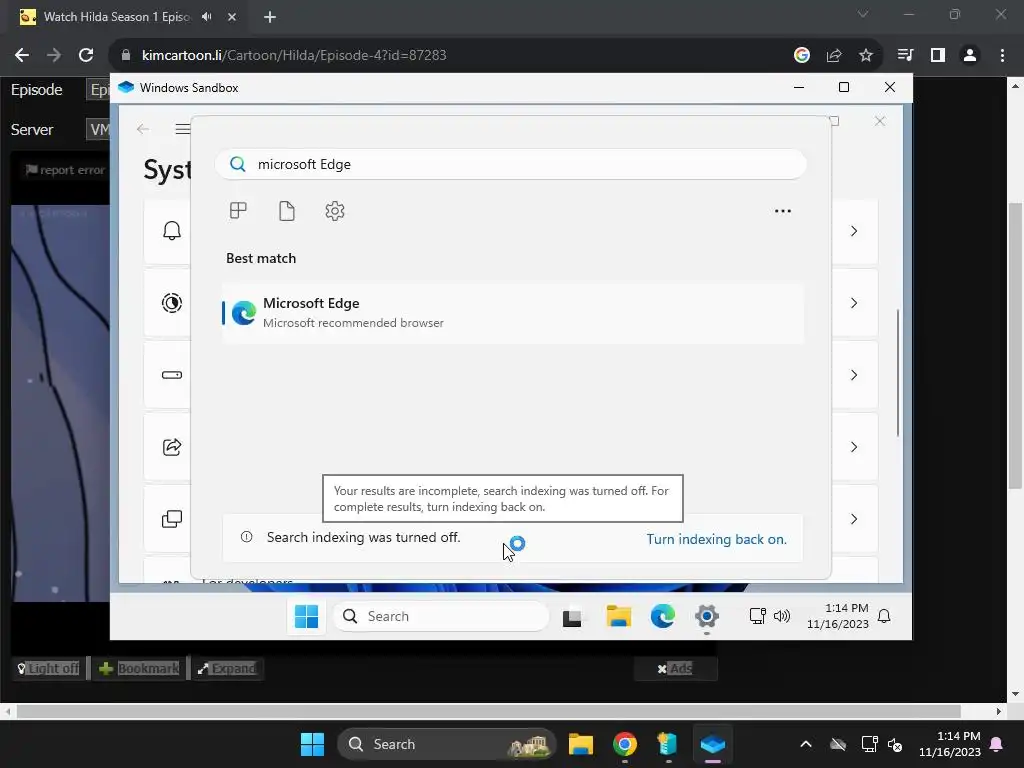The width and height of the screenshot is (1024, 768).
Task: Open Microsoft Edge best match result
Action: [x=513, y=313]
